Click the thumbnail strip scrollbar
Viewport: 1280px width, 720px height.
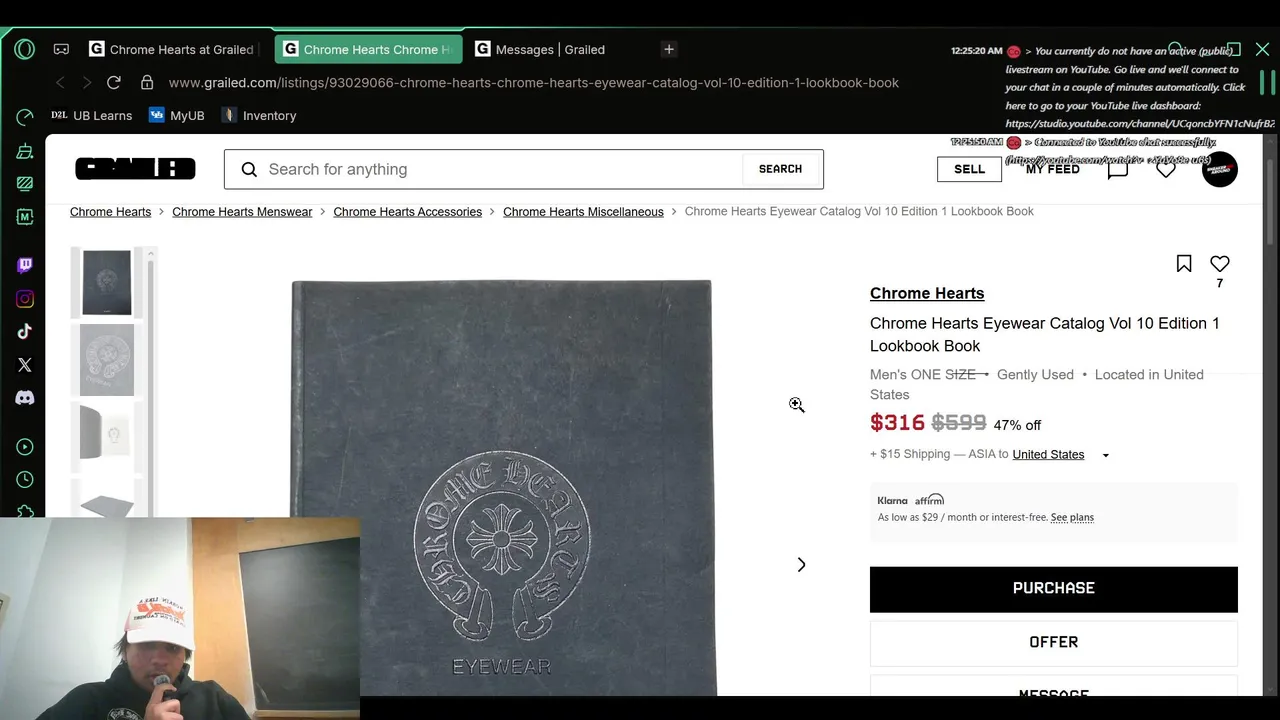coord(151,380)
